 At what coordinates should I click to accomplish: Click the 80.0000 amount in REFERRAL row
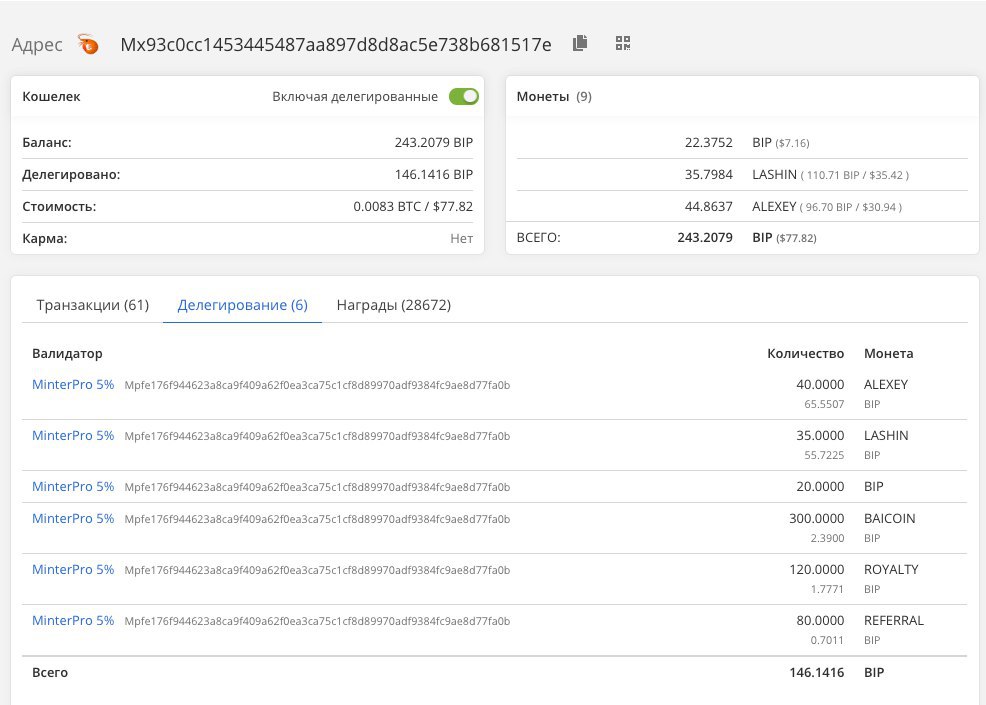pyautogui.click(x=820, y=620)
